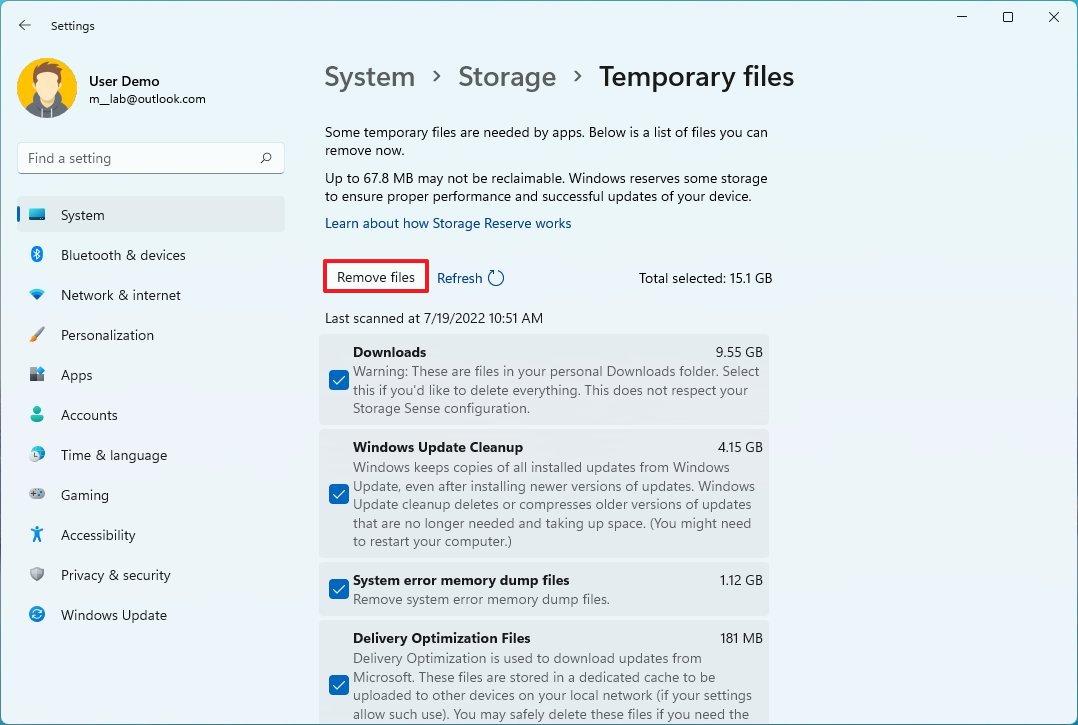This screenshot has height=725, width=1078.
Task: Click the Time & language globe icon
Action: (x=37, y=455)
